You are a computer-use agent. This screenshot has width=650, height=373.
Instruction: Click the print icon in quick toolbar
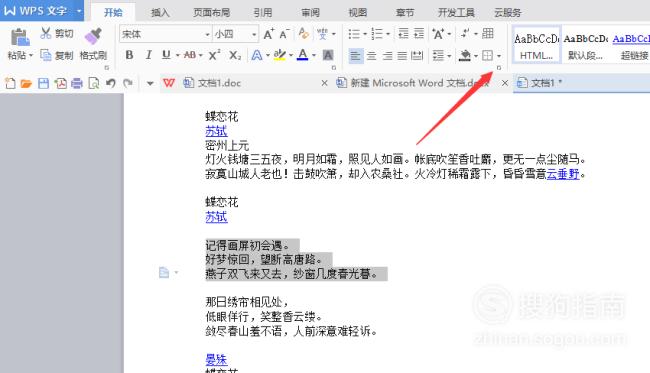tap(77, 83)
